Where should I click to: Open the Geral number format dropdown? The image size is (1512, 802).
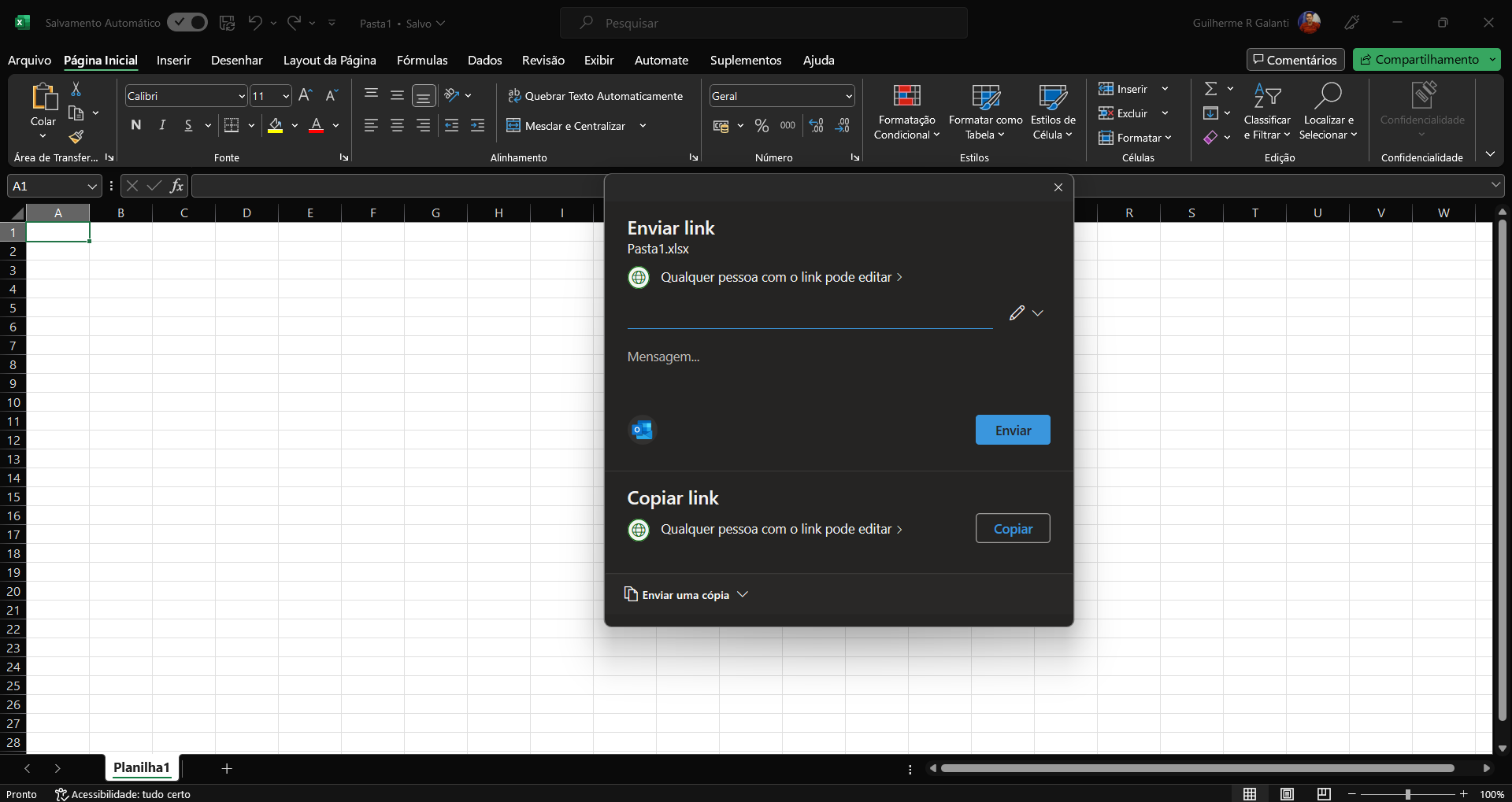click(x=848, y=96)
